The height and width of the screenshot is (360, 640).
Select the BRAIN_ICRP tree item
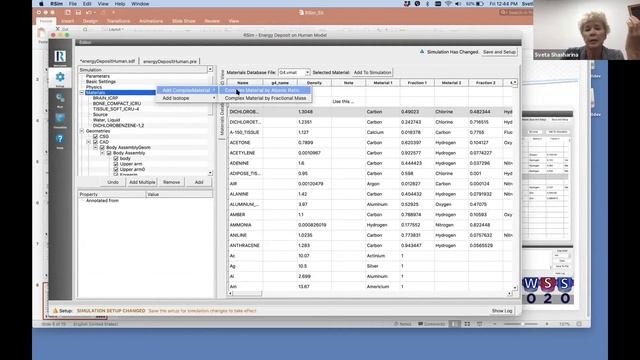pyautogui.click(x=105, y=98)
